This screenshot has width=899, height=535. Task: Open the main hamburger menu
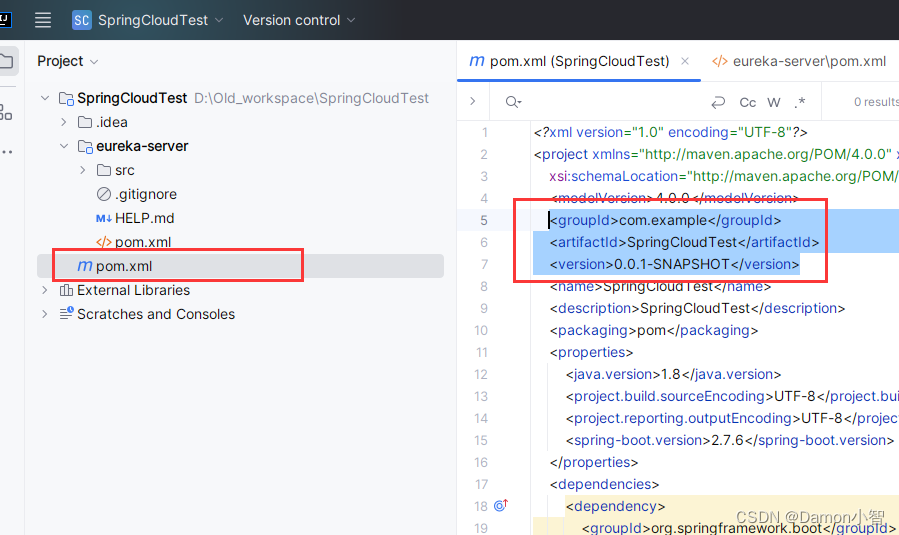click(43, 20)
